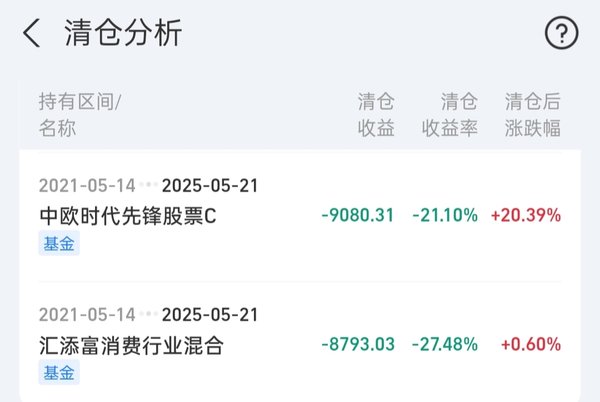
Task: Click the 清仓分析 page title
Action: pos(123,33)
